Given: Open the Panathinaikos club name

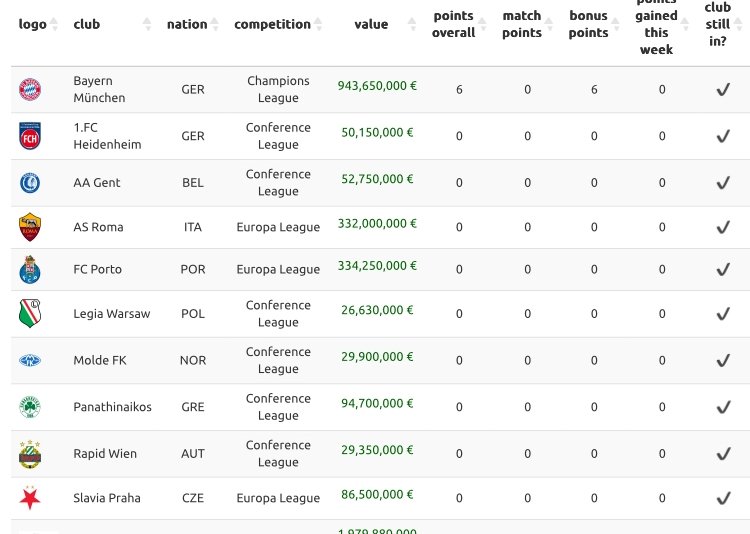Looking at the screenshot, I should coord(112,407).
